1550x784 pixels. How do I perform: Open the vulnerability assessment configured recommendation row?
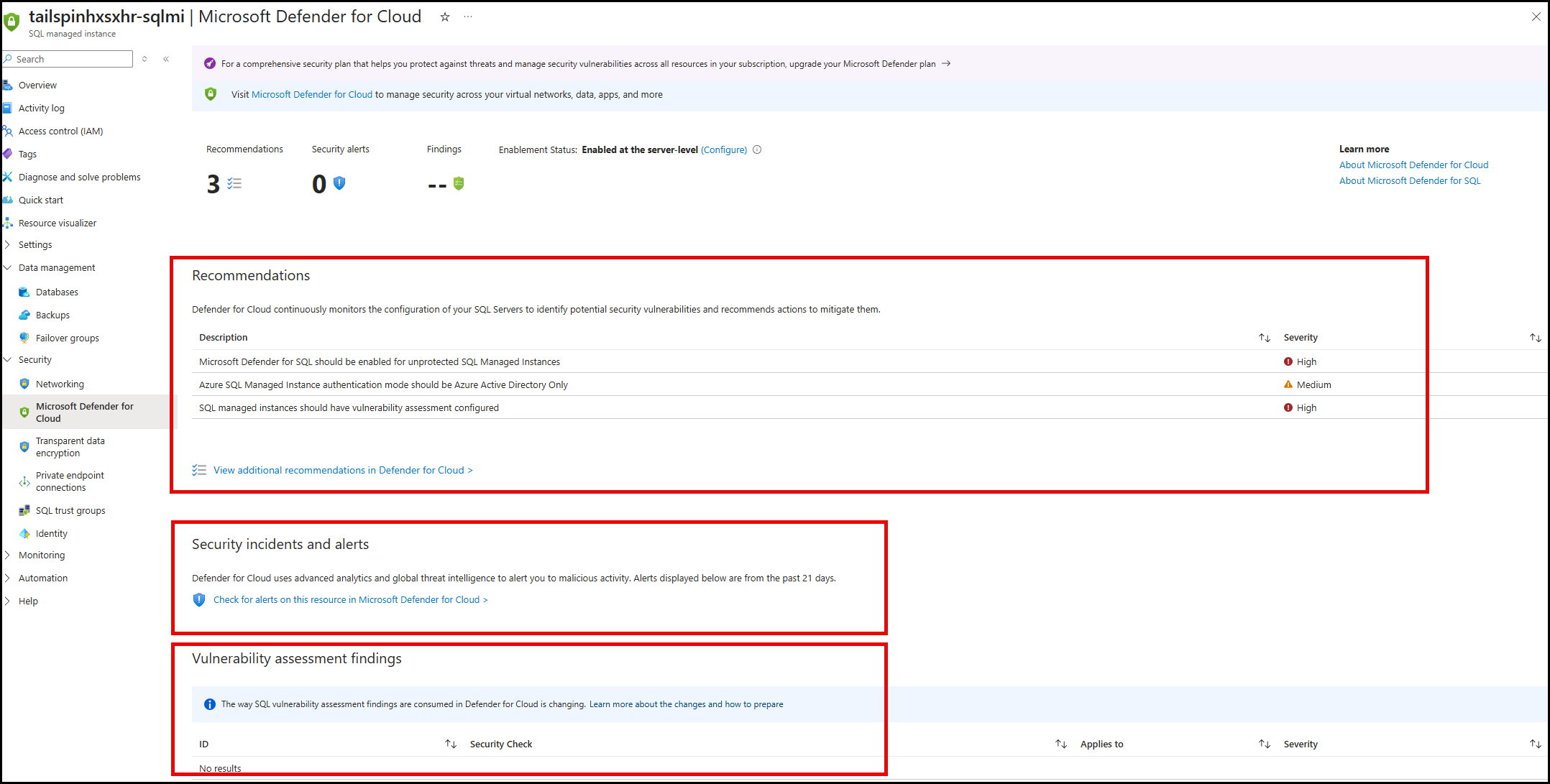click(349, 407)
